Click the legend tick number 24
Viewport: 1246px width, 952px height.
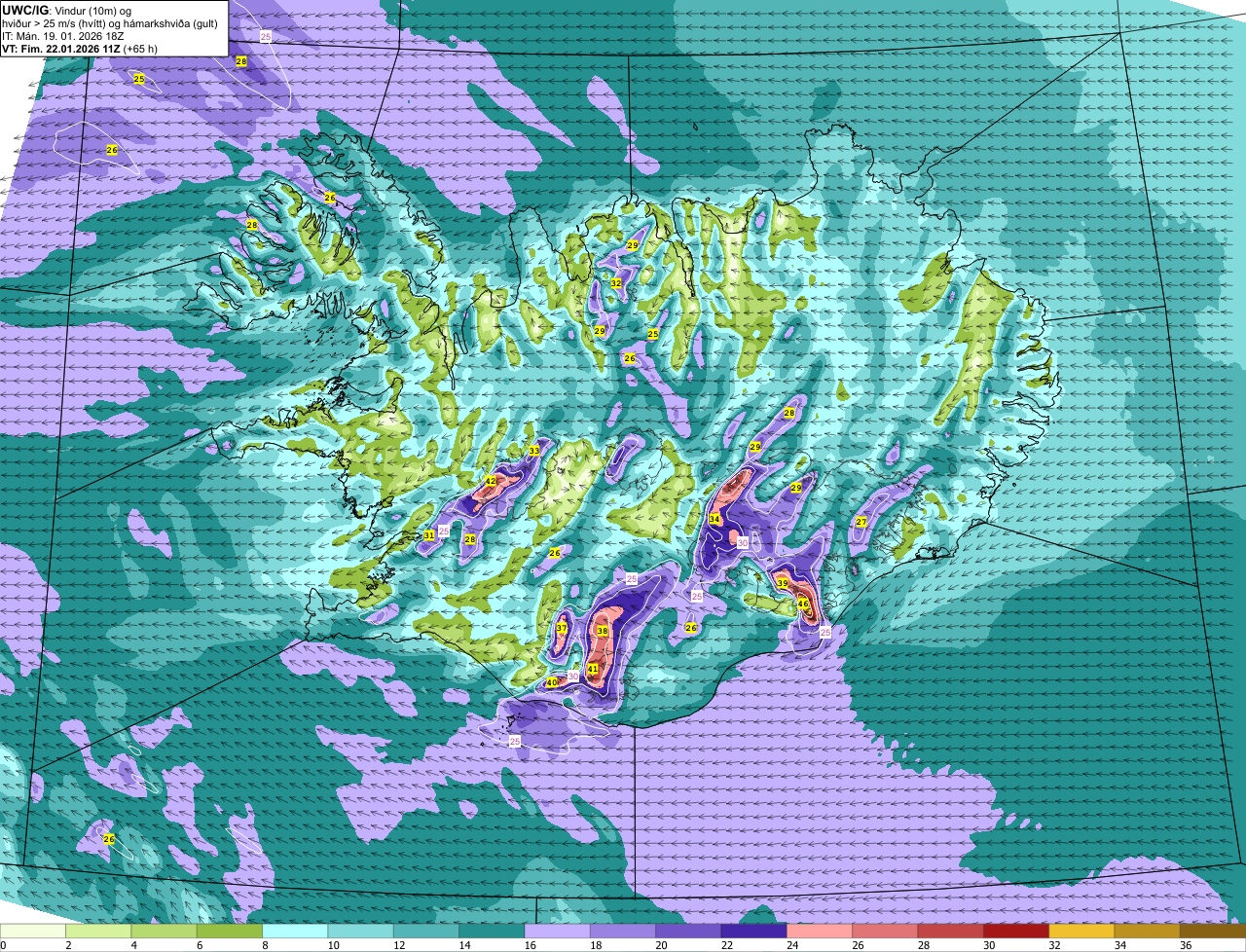792,945
